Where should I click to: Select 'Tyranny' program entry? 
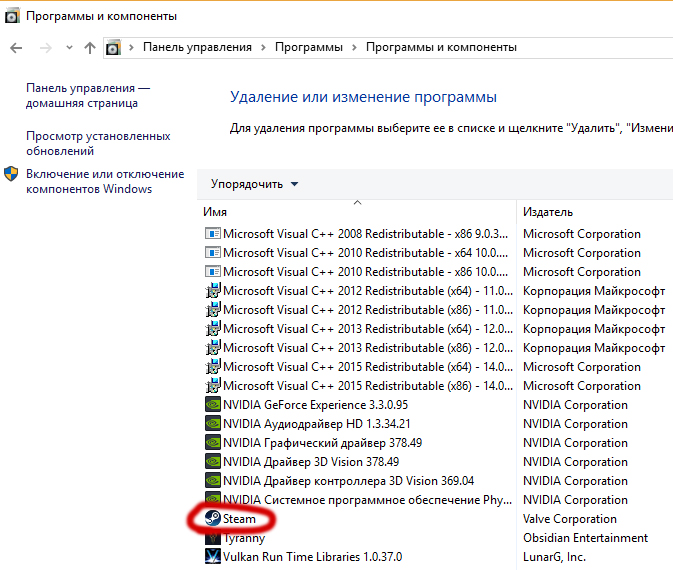click(x=244, y=538)
